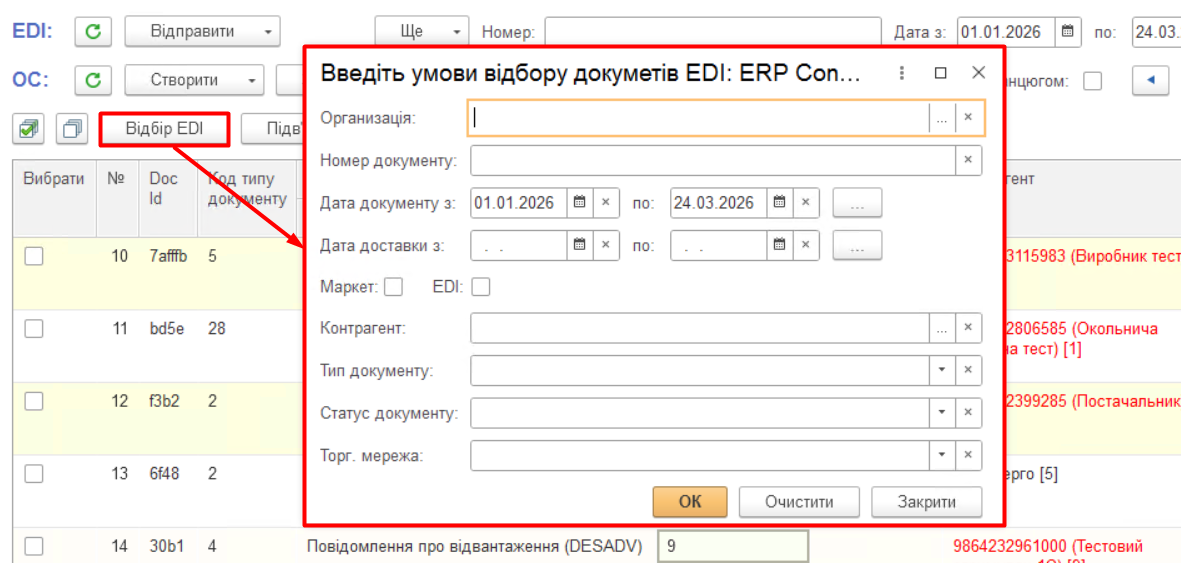Click the select-all checkmarks icon
The width and height of the screenshot is (1181, 563).
click(30, 129)
